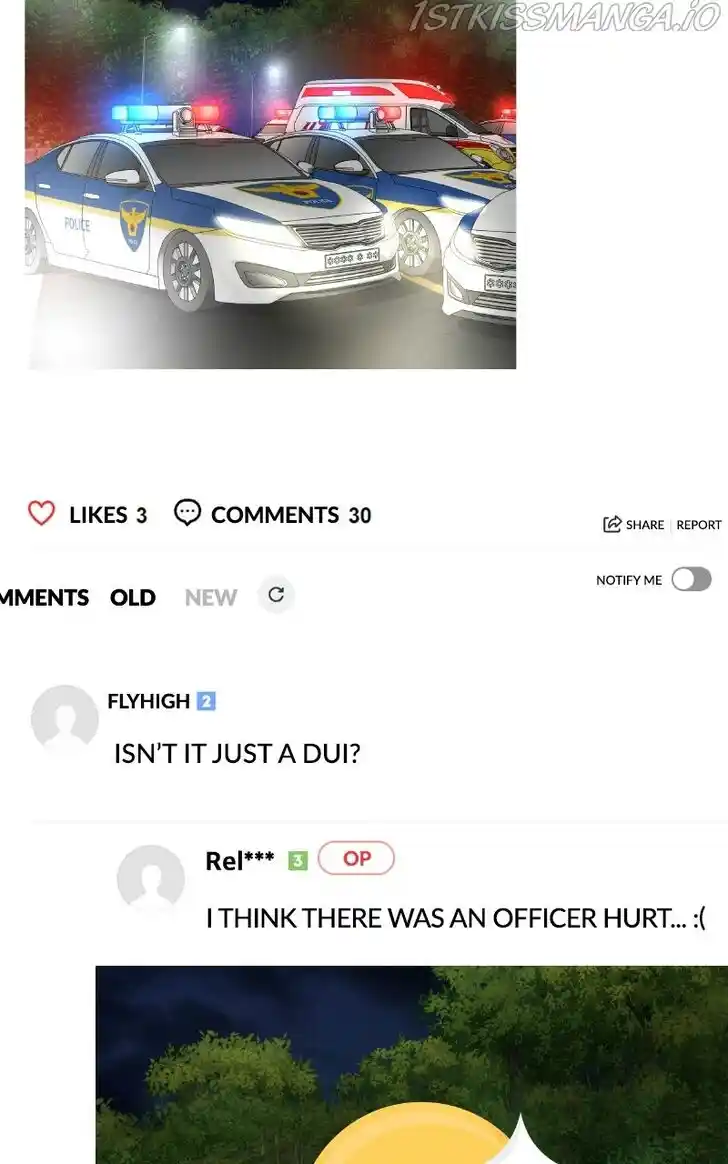Open FLYHIGH username profile
Image resolution: width=728 pixels, height=1164 pixels.
pyautogui.click(x=148, y=701)
